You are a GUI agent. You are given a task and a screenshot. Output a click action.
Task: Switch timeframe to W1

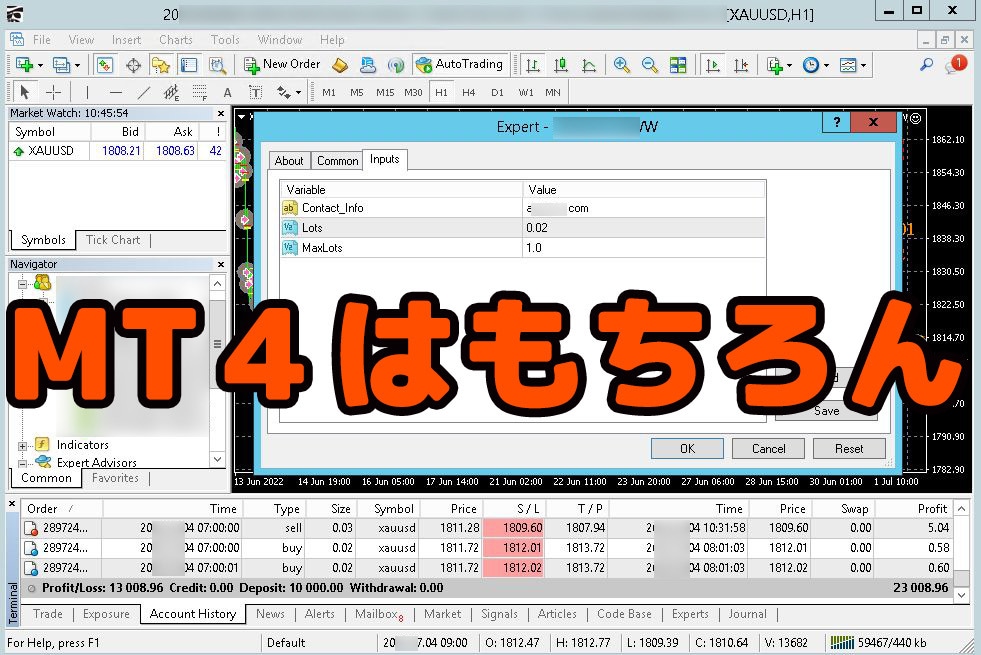point(526,93)
